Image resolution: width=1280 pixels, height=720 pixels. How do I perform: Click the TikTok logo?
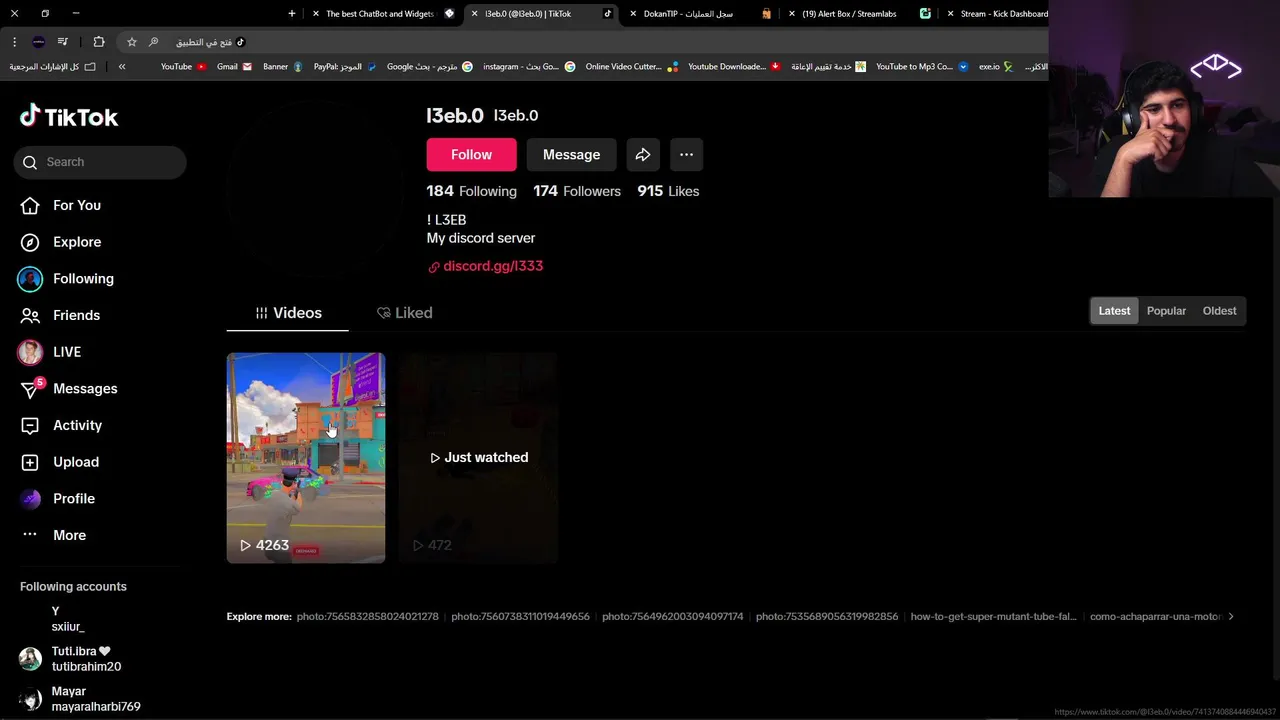coord(69,116)
